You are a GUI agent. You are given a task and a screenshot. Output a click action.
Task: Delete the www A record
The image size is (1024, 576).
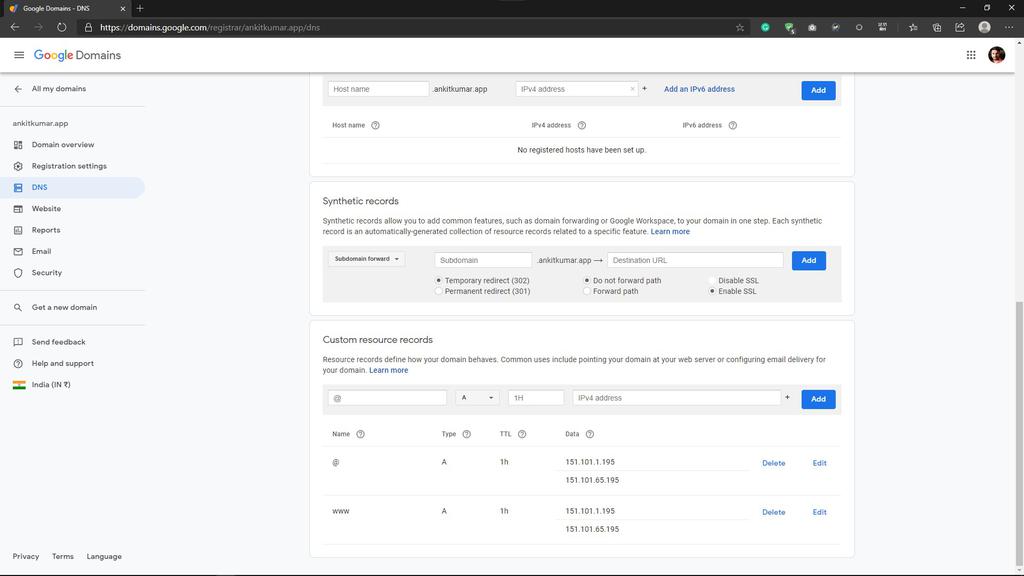tap(773, 512)
